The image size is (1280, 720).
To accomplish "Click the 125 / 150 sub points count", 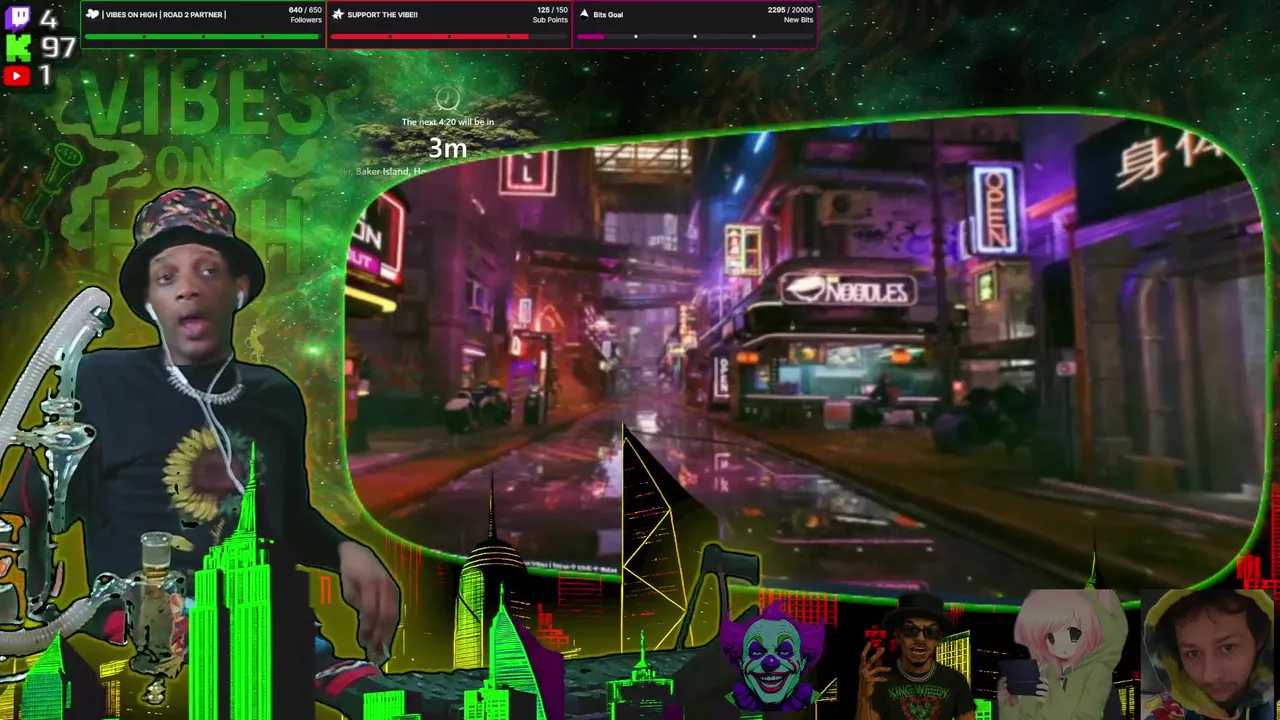I will [552, 10].
